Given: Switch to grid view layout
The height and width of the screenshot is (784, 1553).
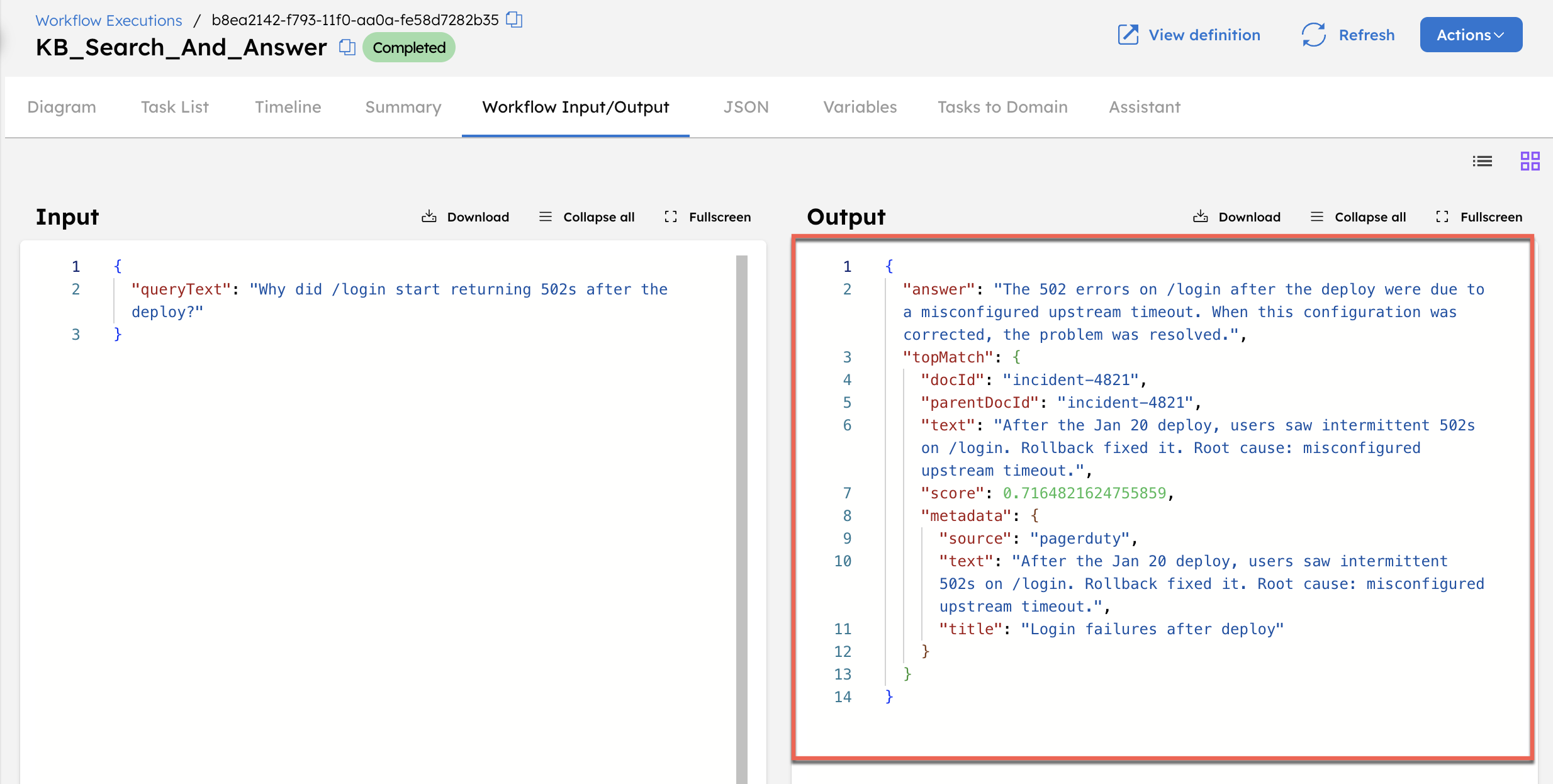Looking at the screenshot, I should (x=1530, y=161).
